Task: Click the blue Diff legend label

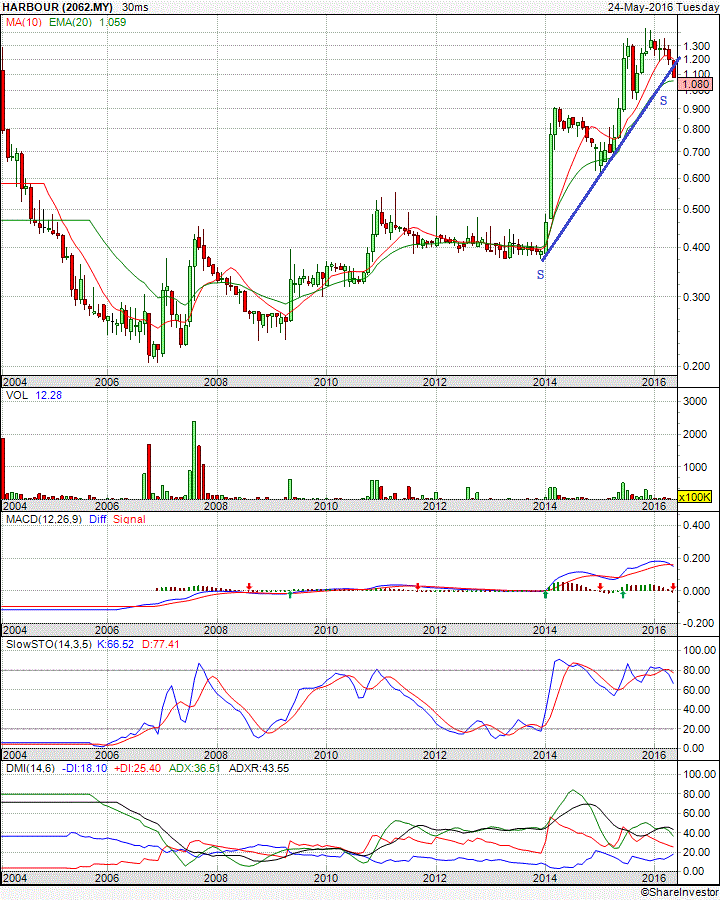Action: tap(98, 519)
